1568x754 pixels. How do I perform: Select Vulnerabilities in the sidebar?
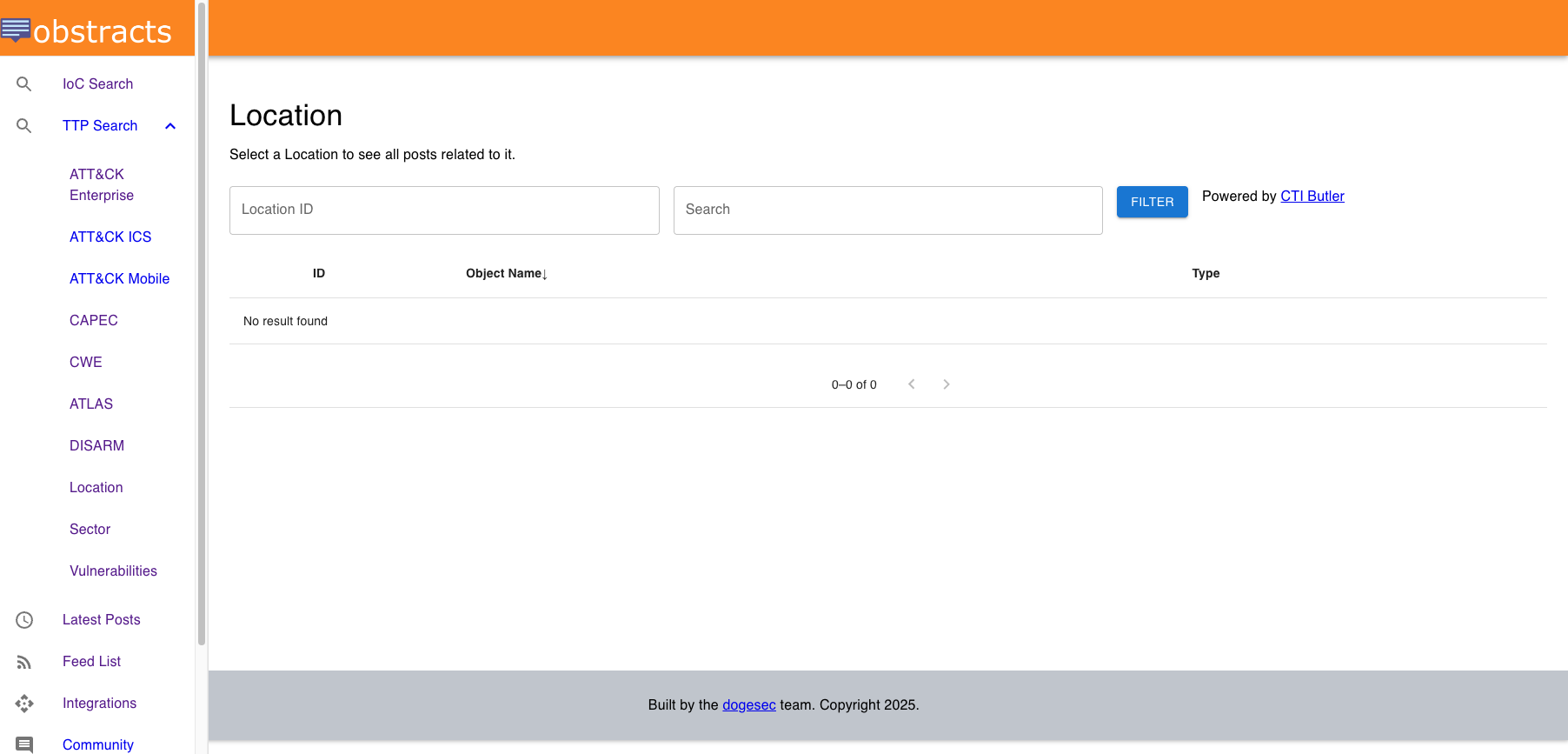pos(113,571)
